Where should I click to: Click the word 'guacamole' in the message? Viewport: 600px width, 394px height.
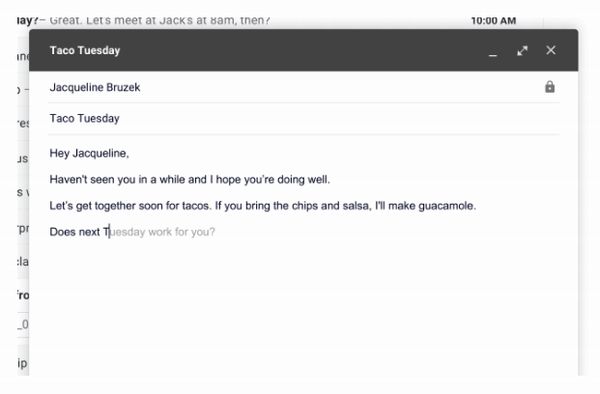click(x=447, y=206)
